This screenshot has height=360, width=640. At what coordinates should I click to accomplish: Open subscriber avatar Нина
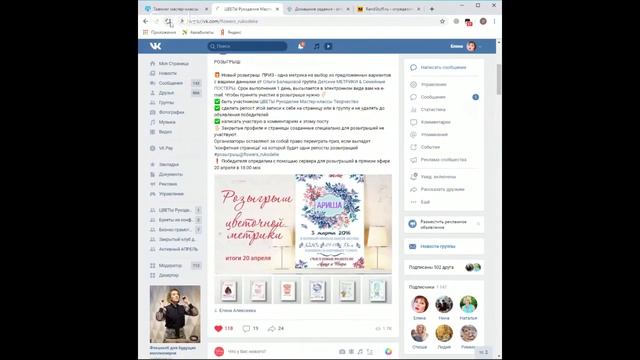(444, 304)
